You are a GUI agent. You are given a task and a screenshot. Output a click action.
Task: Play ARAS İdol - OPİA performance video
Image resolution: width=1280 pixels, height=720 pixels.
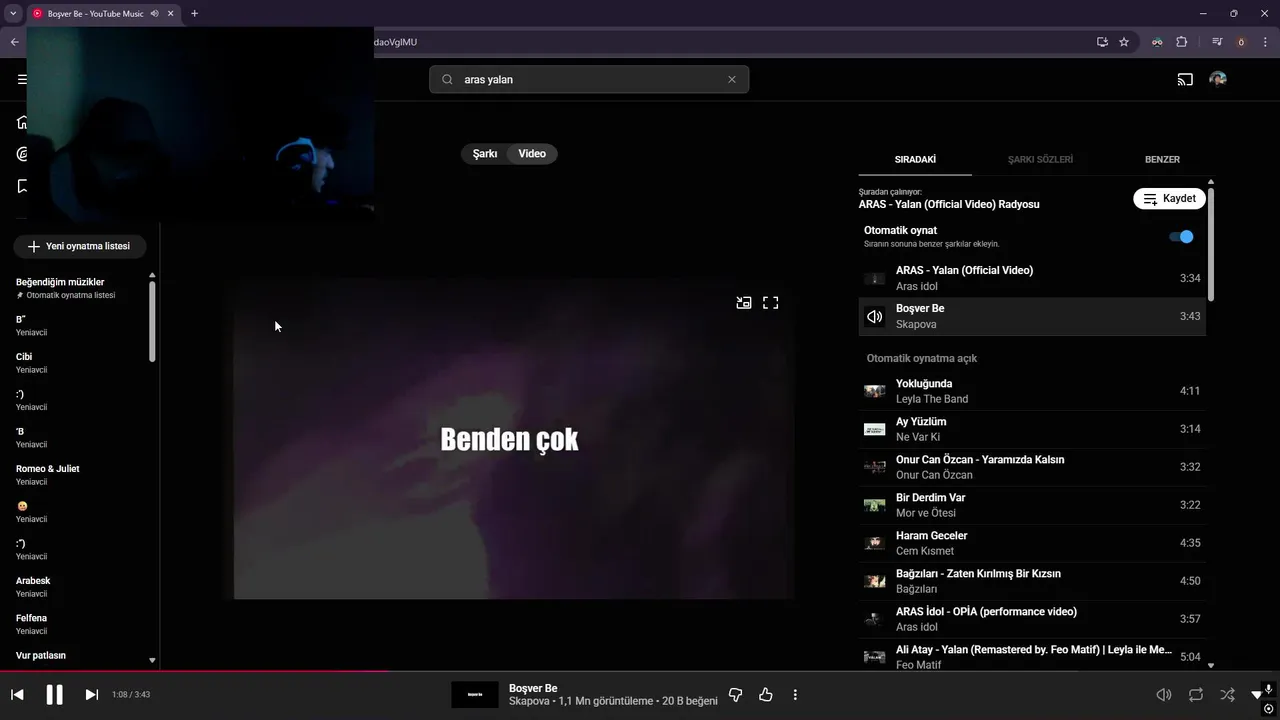pyautogui.click(x=1032, y=619)
